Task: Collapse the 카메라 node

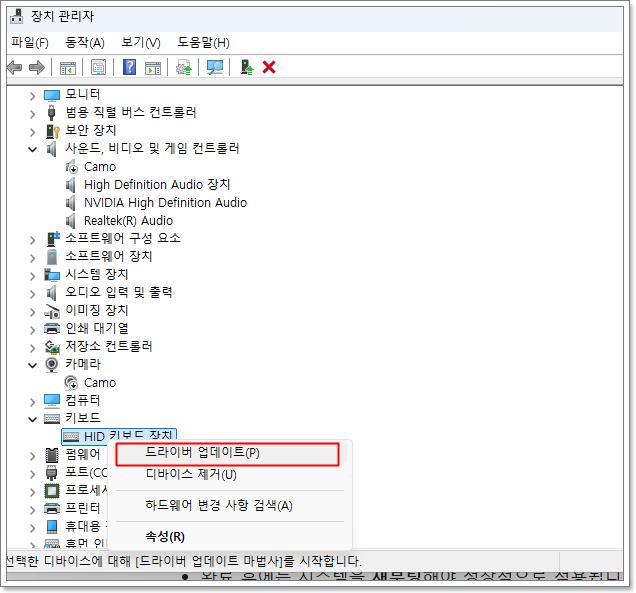Action: pos(32,365)
